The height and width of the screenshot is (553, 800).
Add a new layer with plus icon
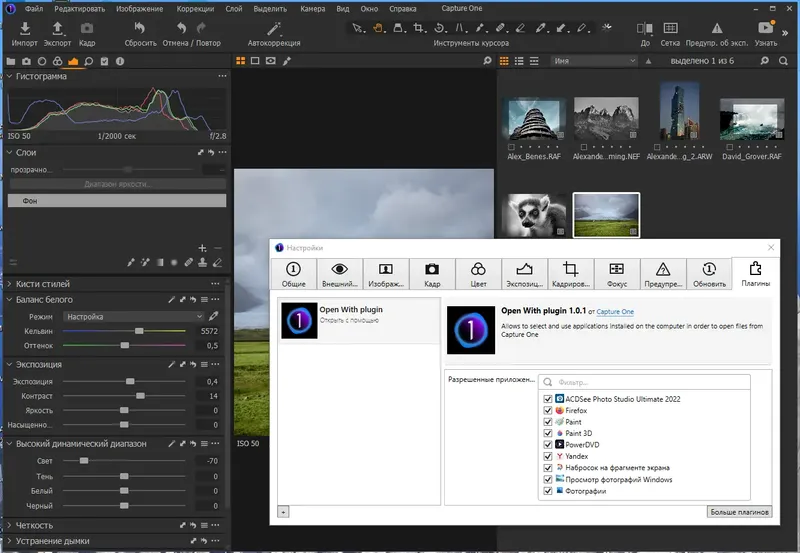(202, 247)
